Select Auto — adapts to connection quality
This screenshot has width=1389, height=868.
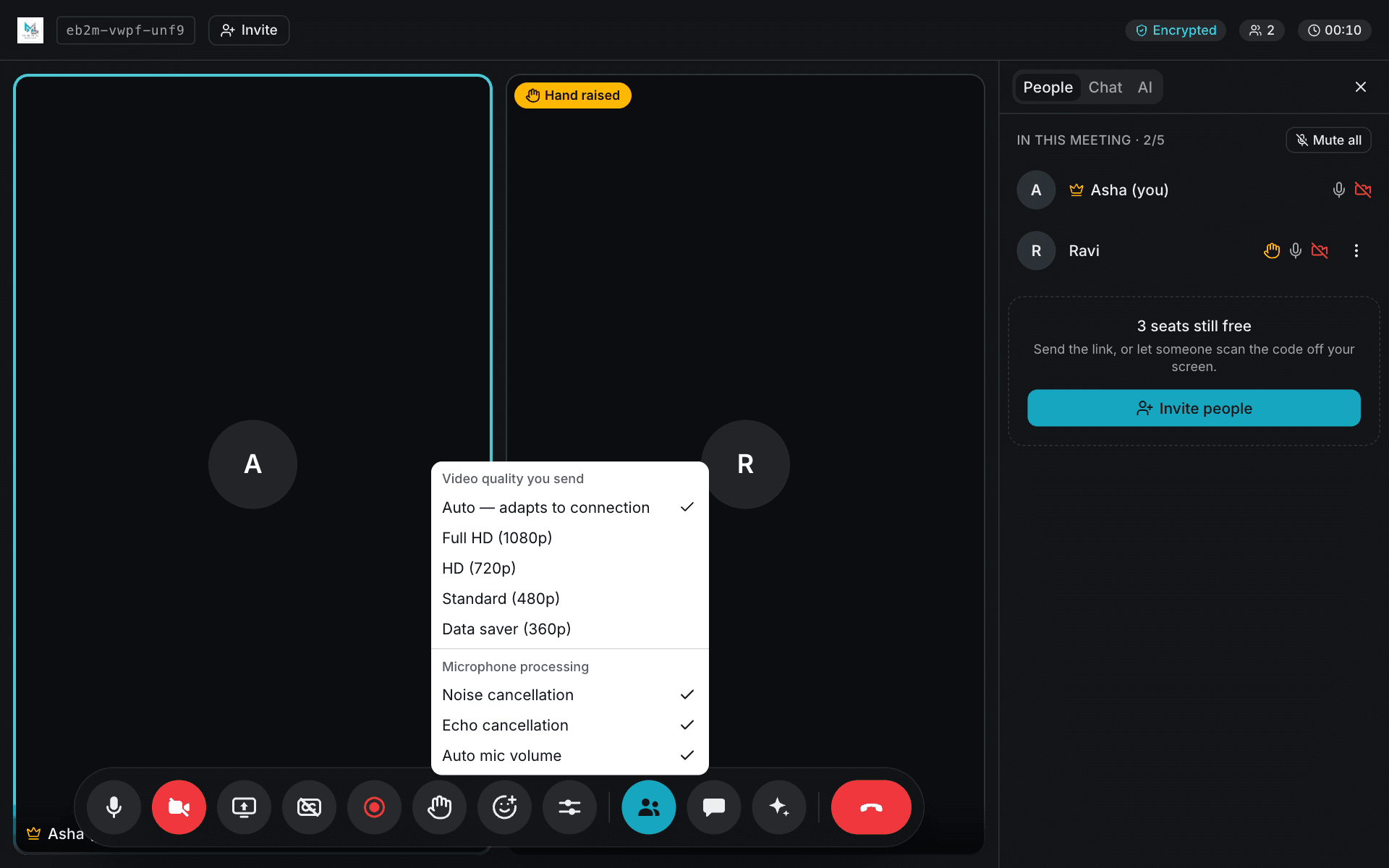569,508
